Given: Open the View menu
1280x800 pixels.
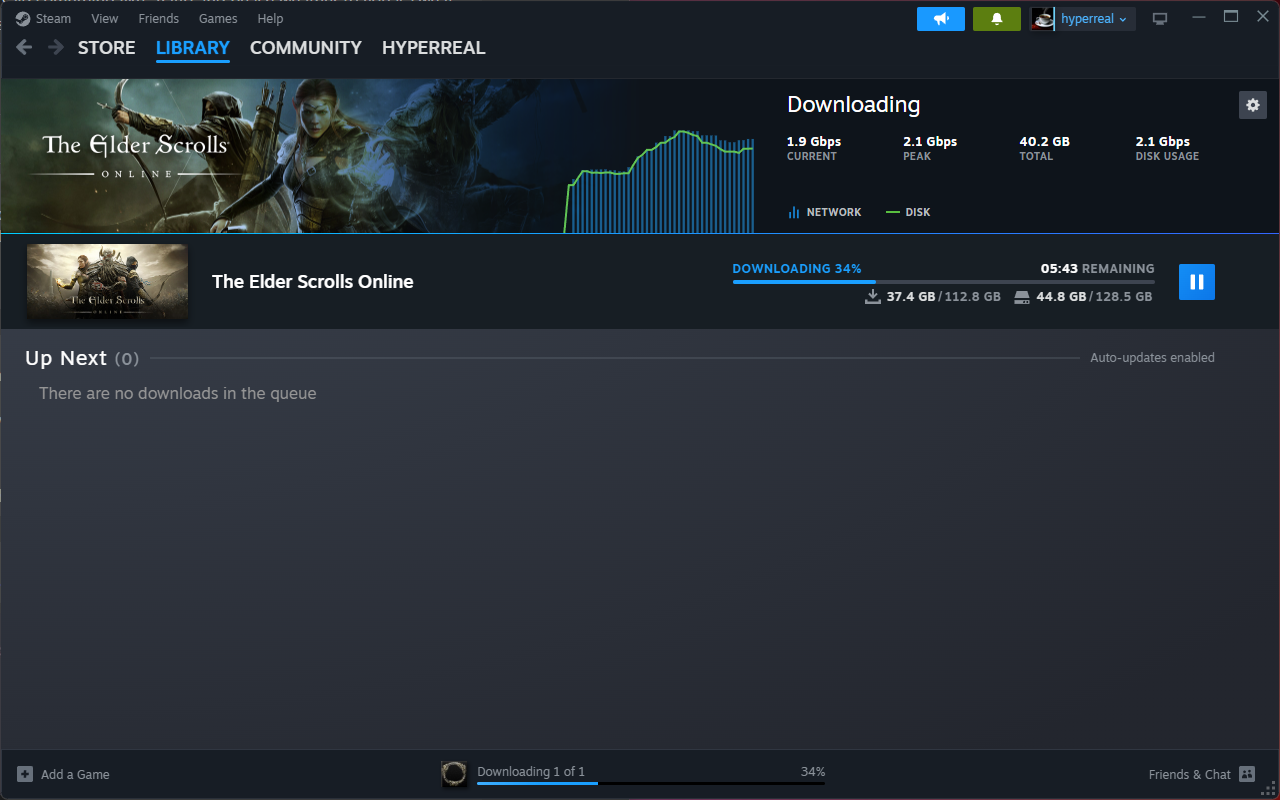Looking at the screenshot, I should click(x=104, y=18).
